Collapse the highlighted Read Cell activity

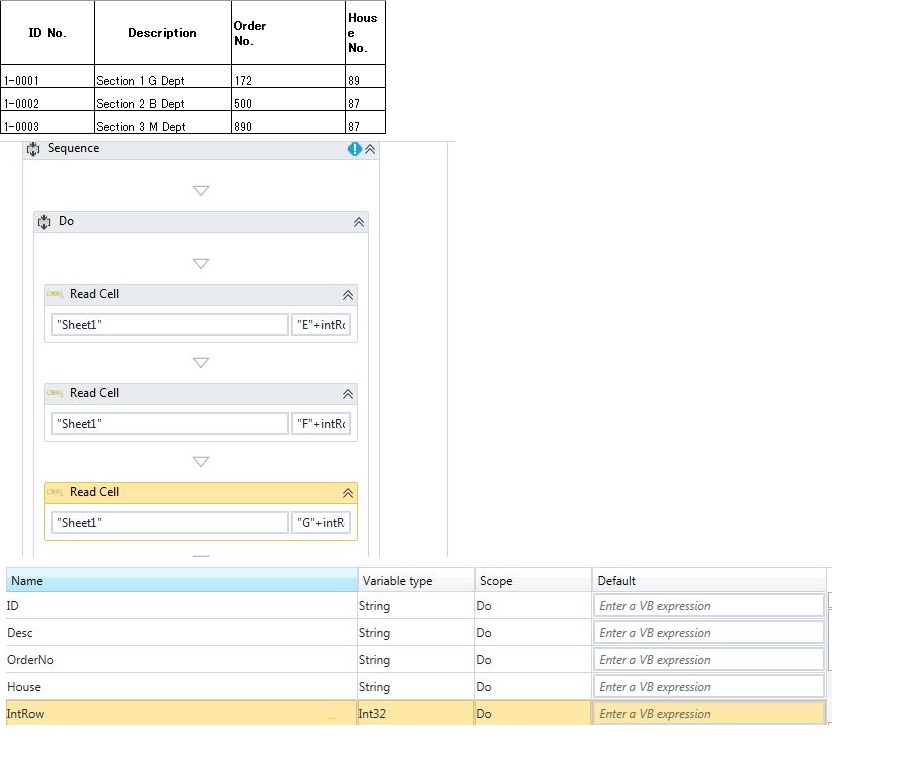tap(347, 493)
